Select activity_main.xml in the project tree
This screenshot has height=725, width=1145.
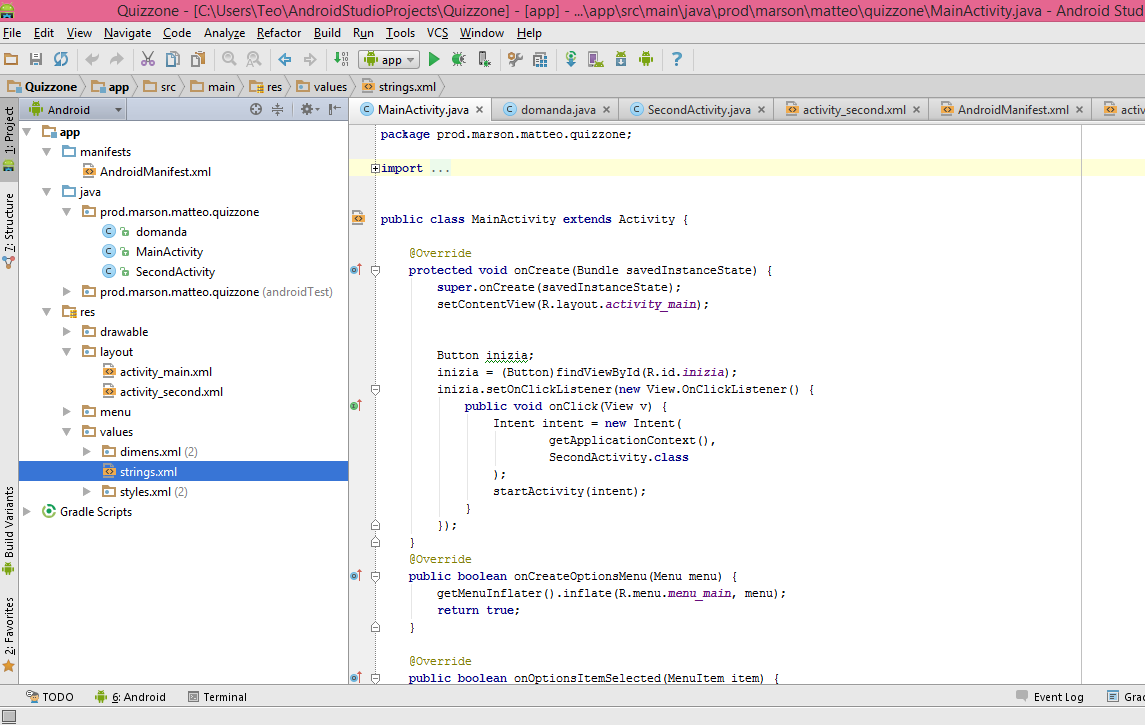point(166,372)
